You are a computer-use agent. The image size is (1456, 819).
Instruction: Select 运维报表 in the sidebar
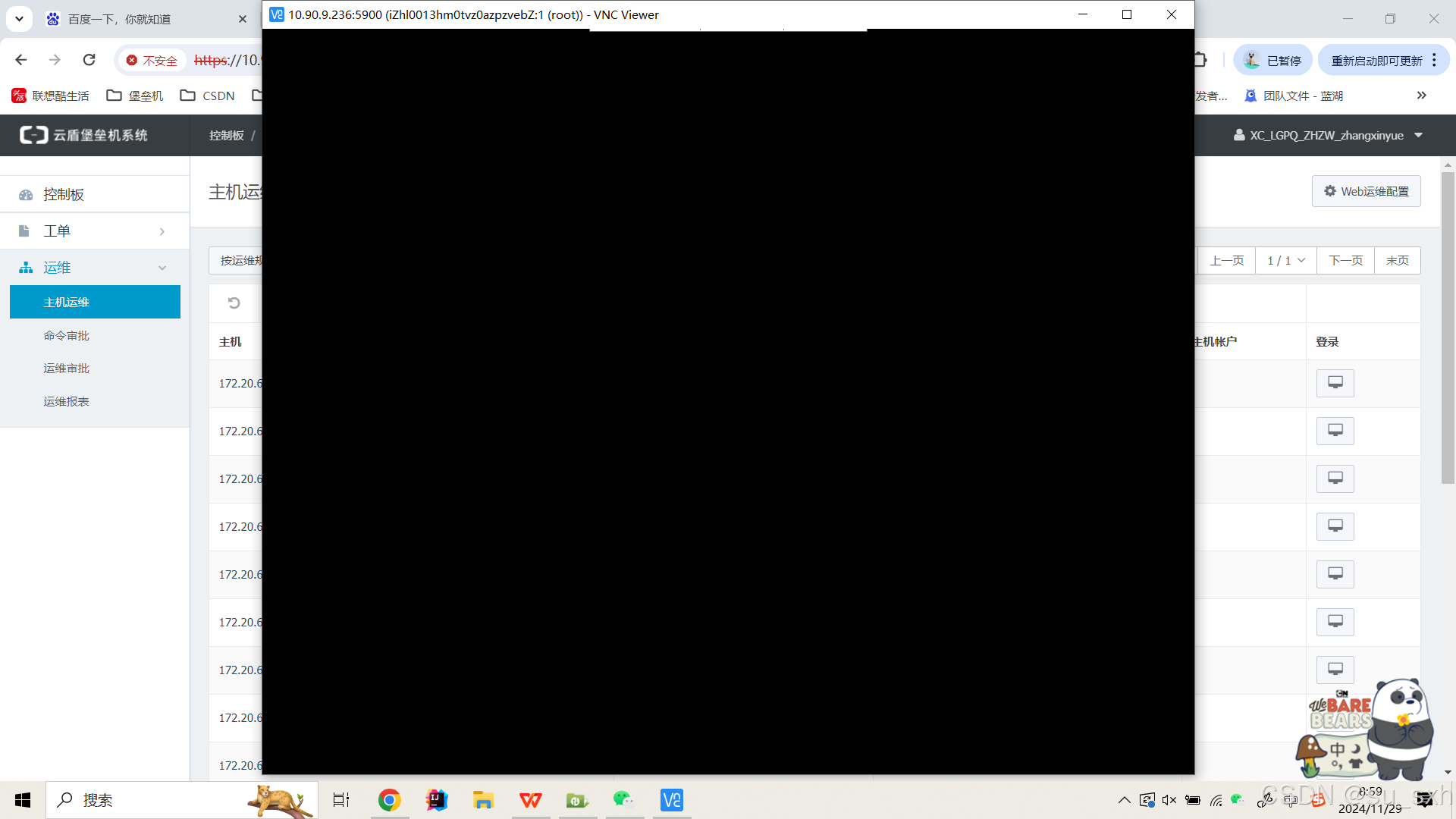[67, 402]
